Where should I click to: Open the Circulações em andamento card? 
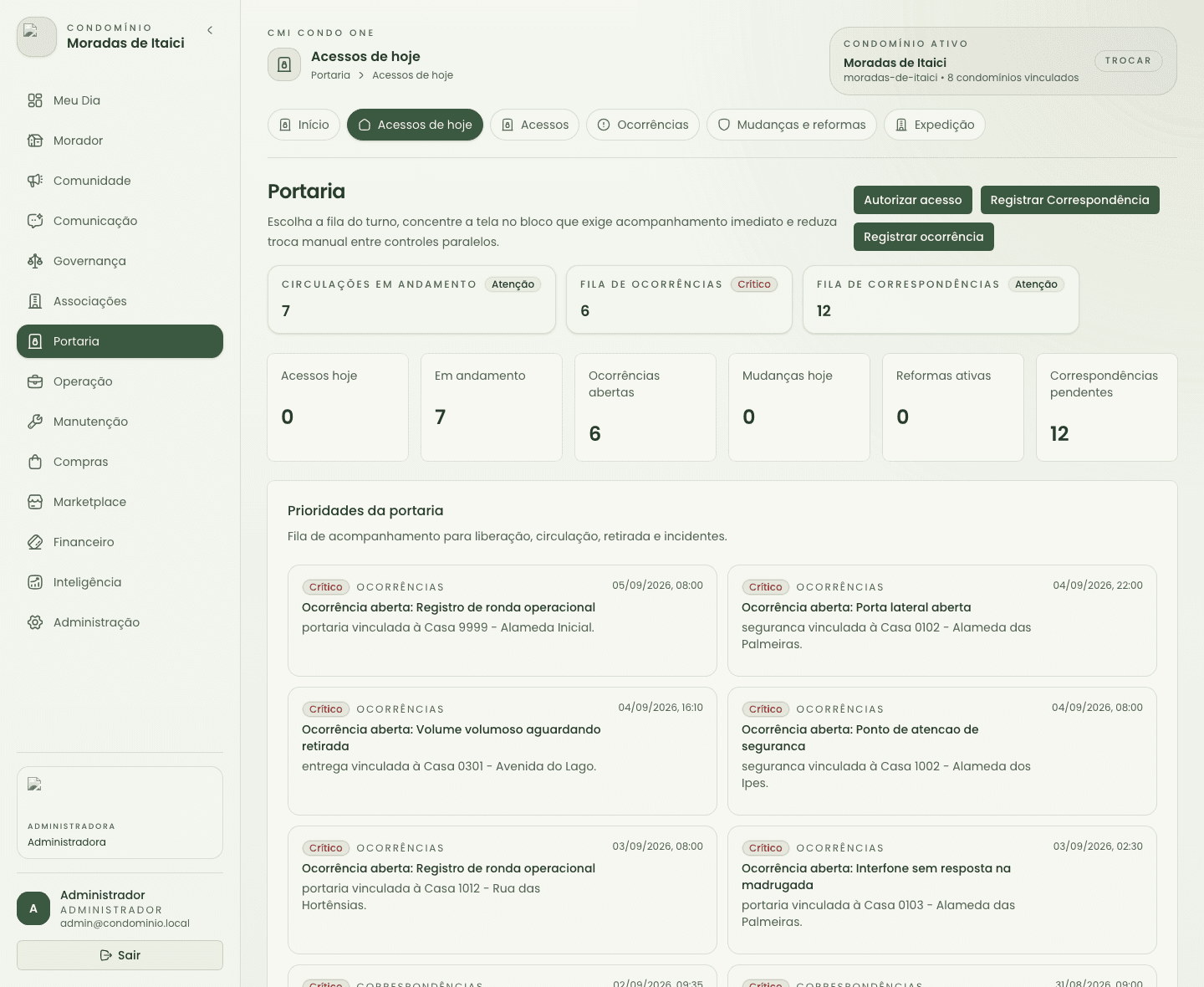(x=411, y=299)
